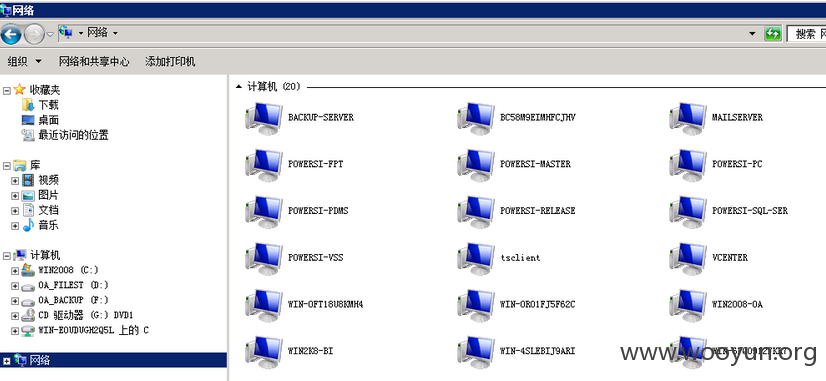
Task: Select POWERSI-VSS computer icon
Action: [264, 258]
